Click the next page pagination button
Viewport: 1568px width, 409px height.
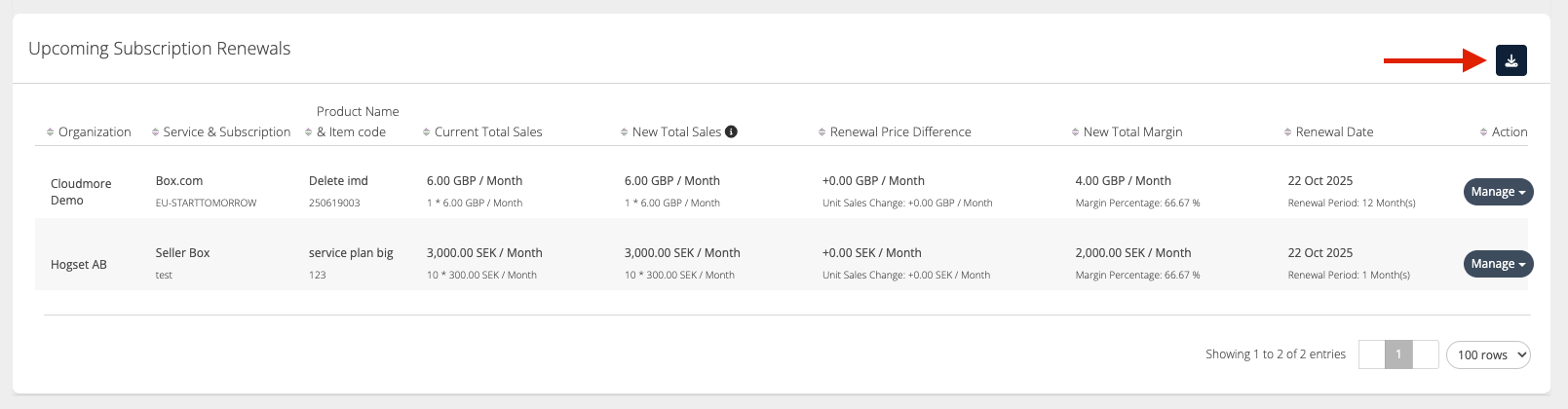click(x=1426, y=354)
